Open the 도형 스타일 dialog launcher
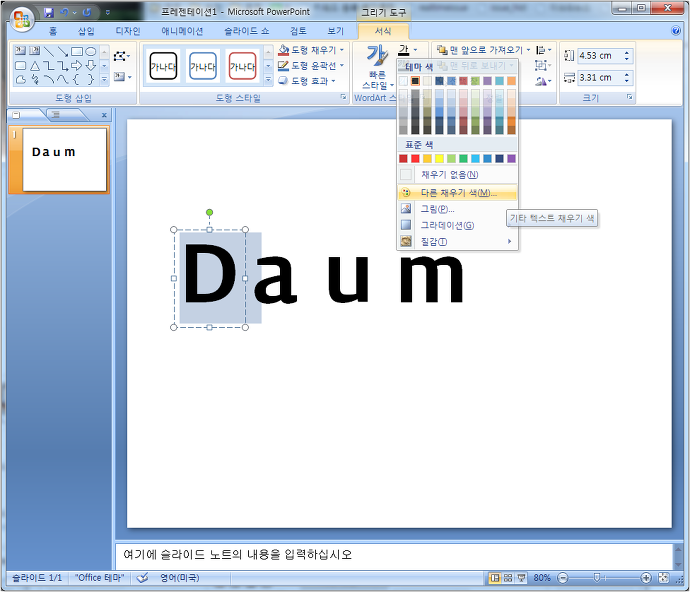This screenshot has height=592, width=690. coord(343,97)
